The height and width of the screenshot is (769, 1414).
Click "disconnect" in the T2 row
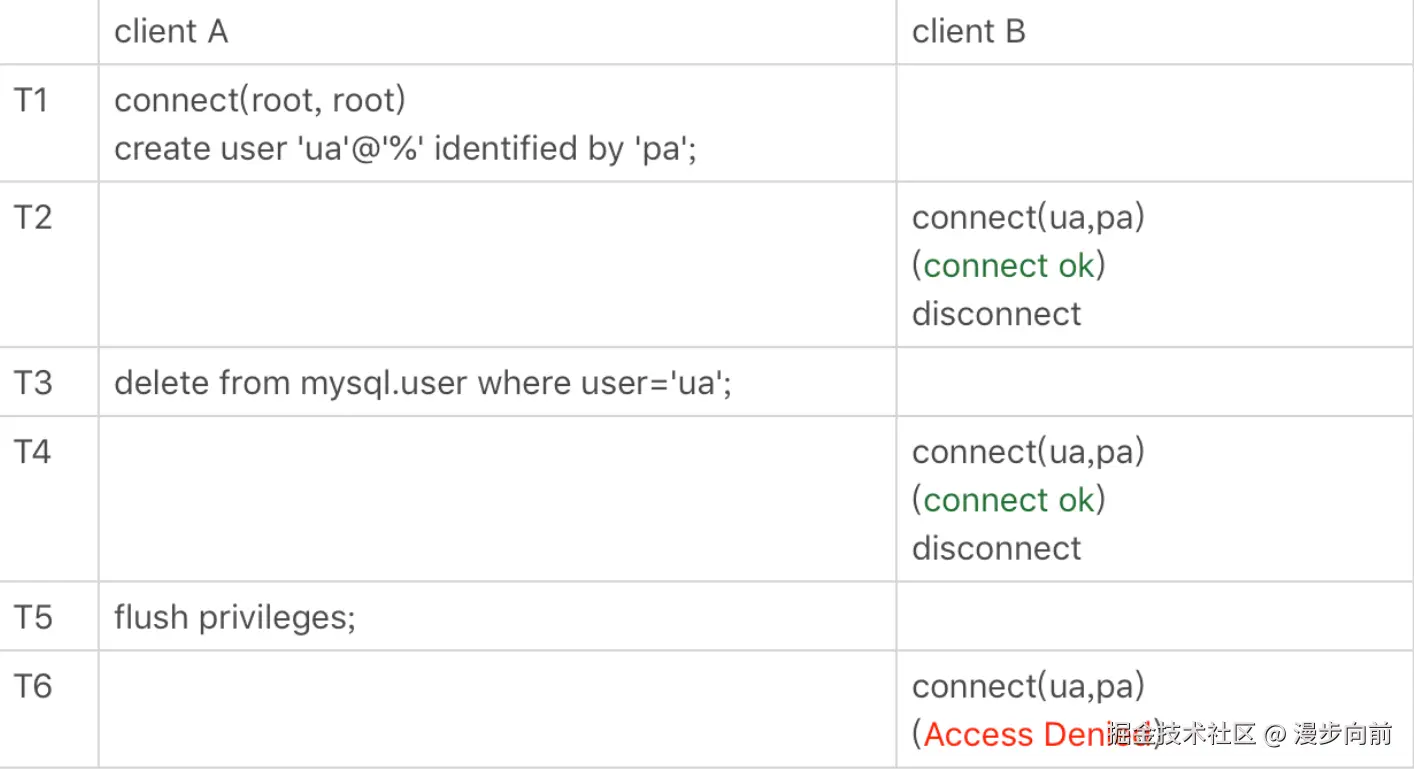(996, 314)
